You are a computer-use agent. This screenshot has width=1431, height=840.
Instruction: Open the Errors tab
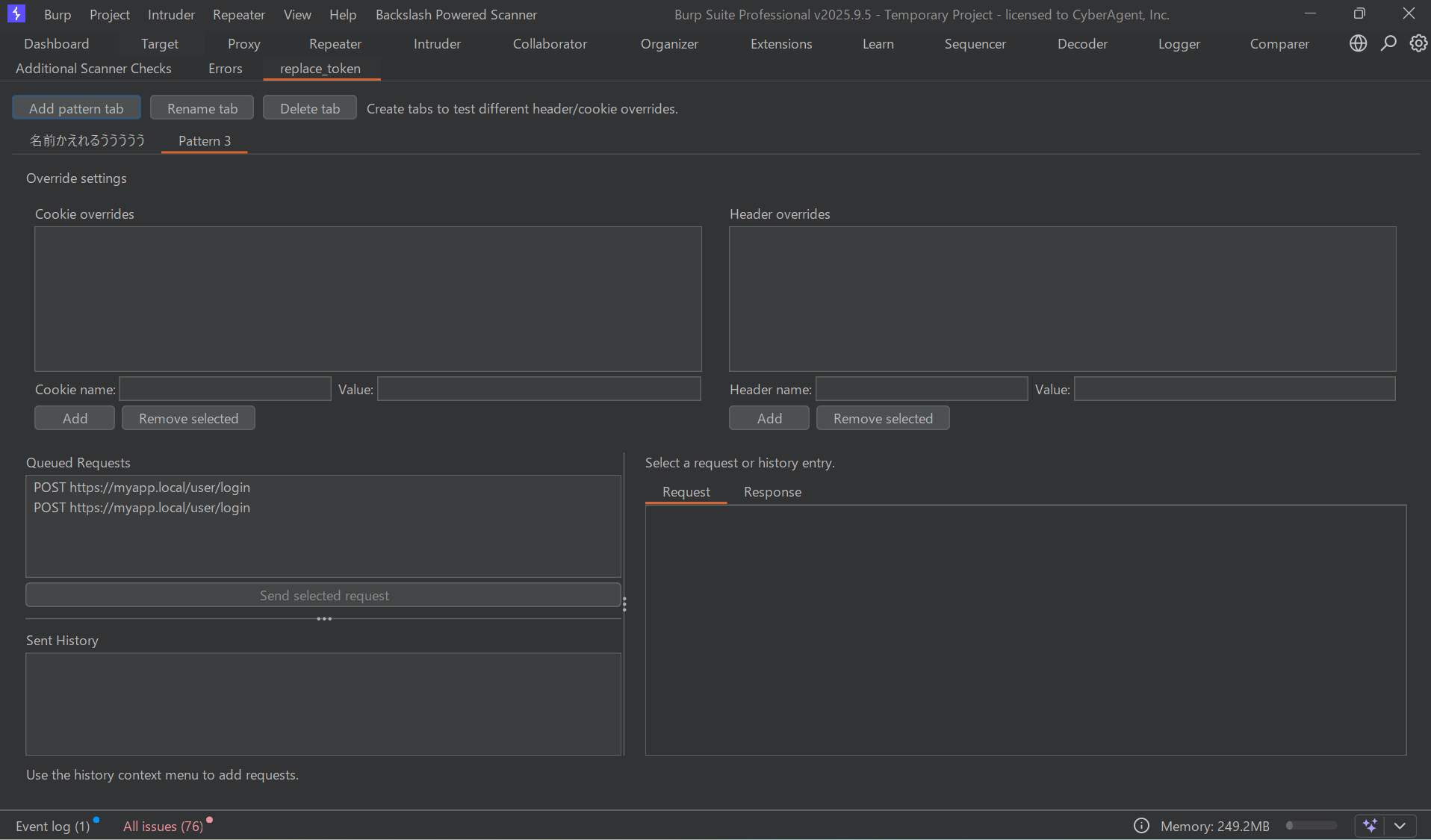226,68
